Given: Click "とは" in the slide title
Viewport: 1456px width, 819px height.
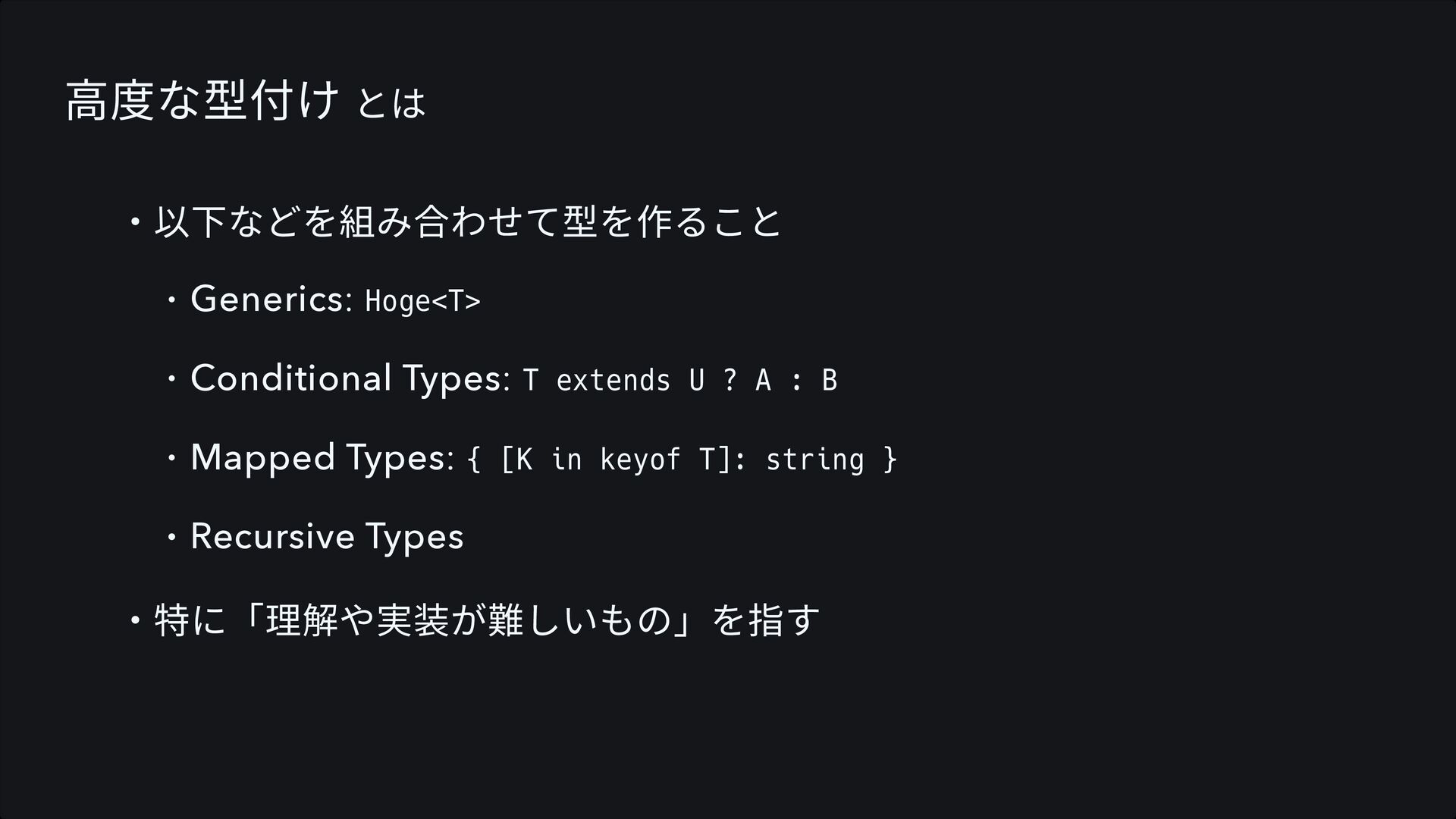Looking at the screenshot, I should point(391,104).
